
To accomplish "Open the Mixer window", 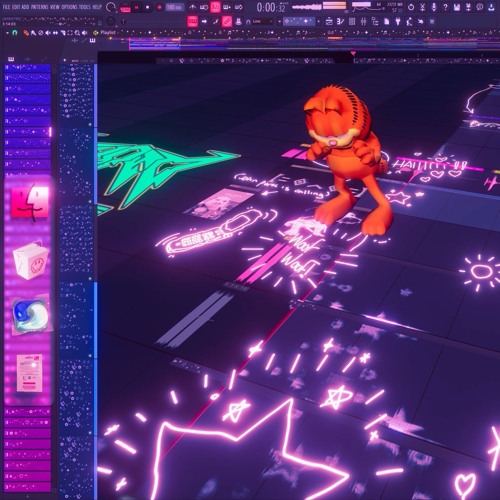I will click(363, 21).
